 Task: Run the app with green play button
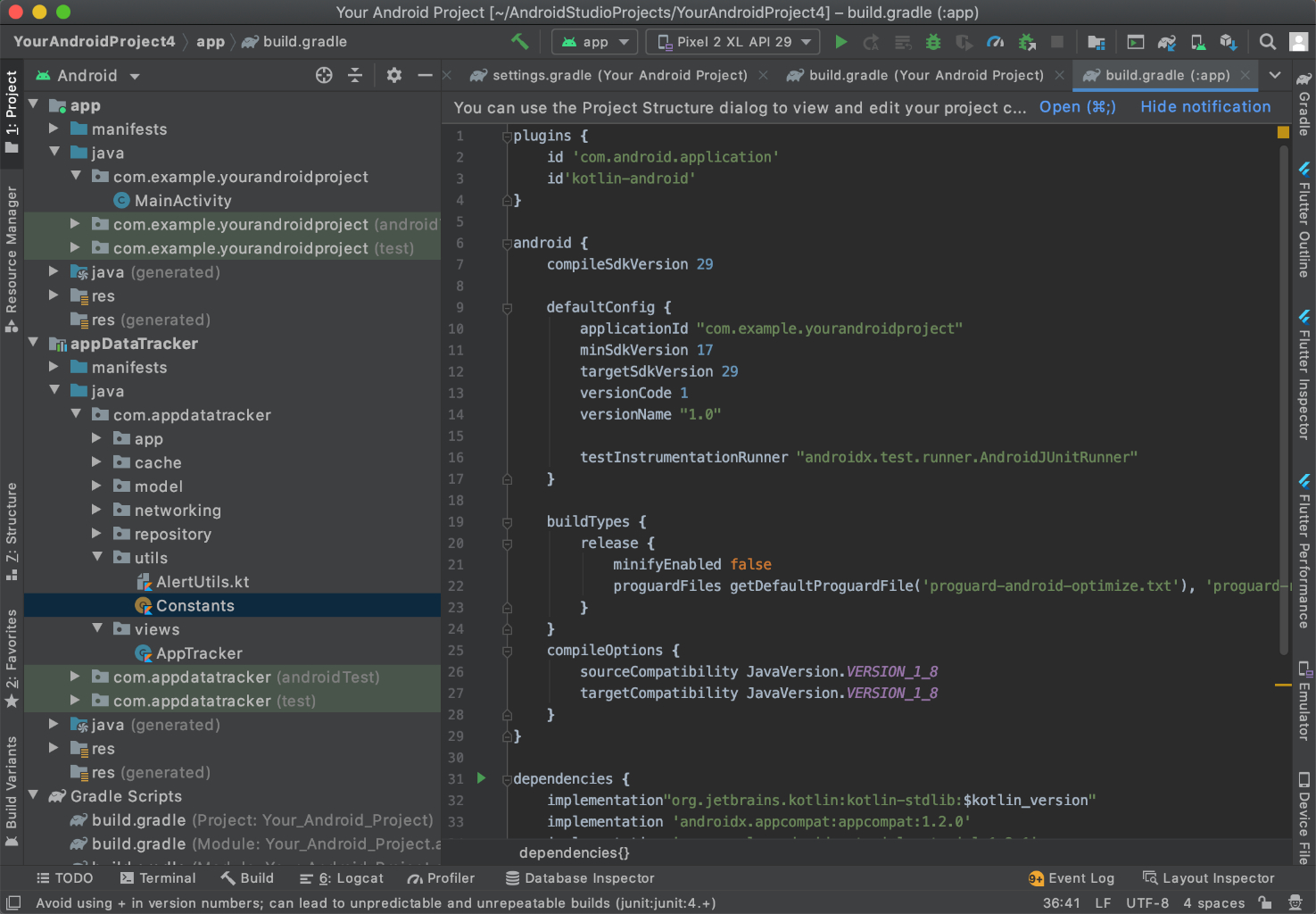pos(840,41)
